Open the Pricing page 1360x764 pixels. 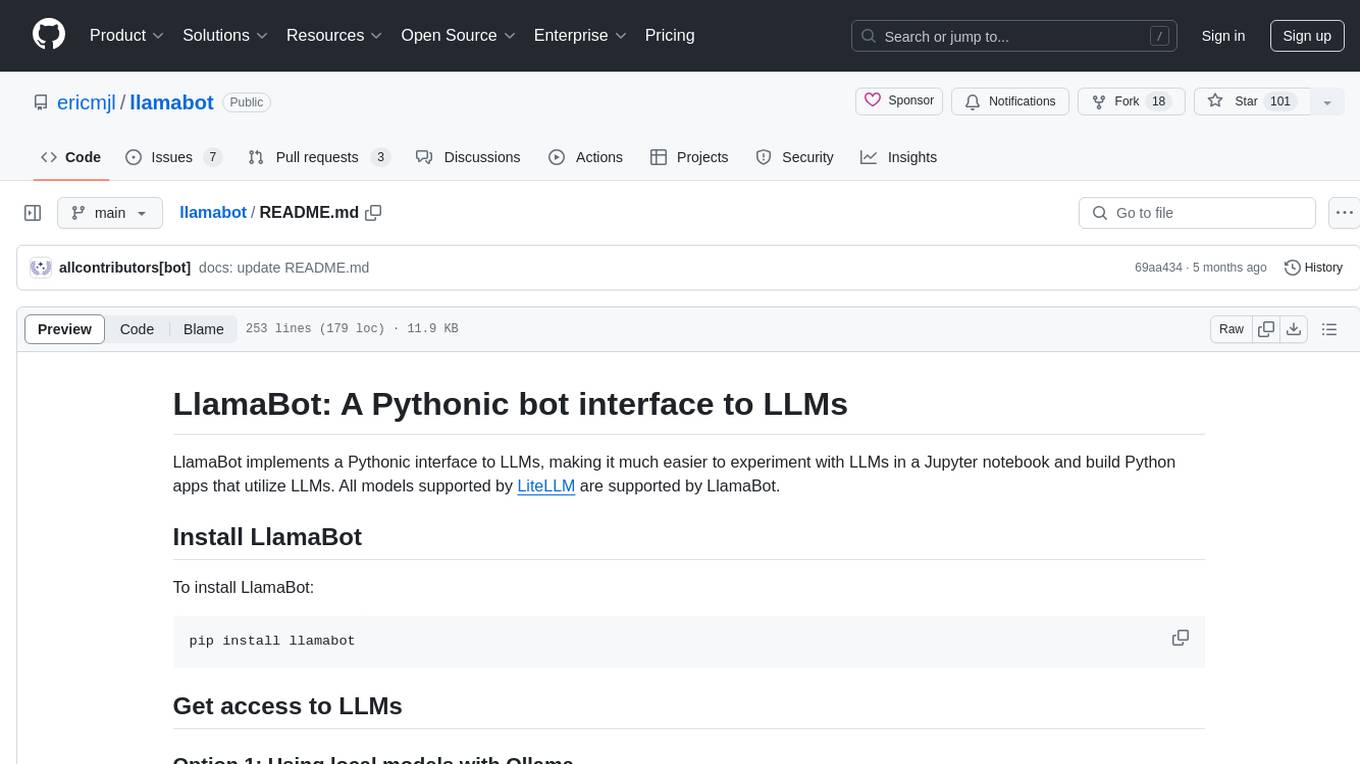click(670, 35)
